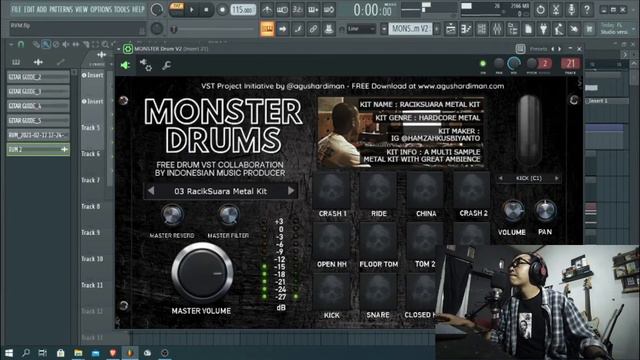Click the Stop button in transport
Screen dimensions: 640x360
click(x=206, y=9)
